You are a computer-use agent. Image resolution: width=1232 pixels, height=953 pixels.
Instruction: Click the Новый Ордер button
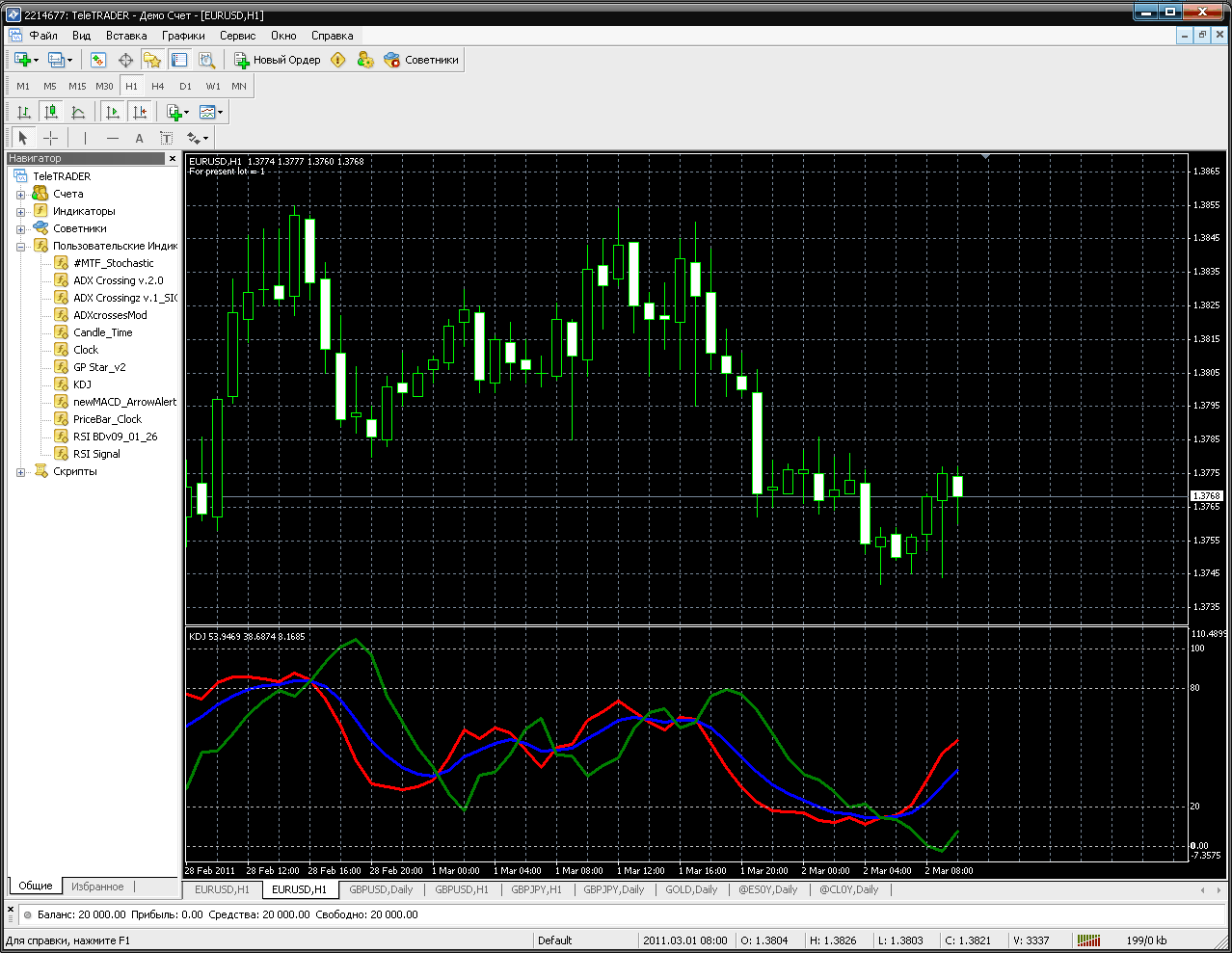(278, 60)
